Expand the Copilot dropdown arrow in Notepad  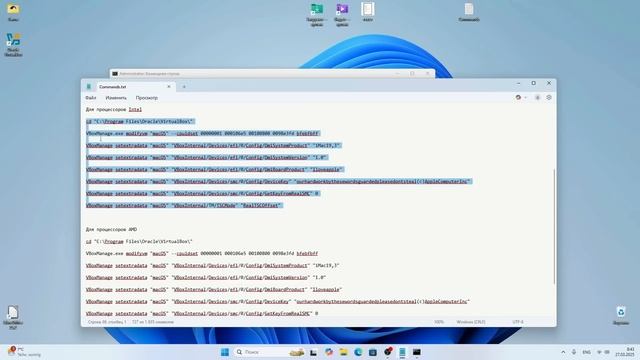525,98
